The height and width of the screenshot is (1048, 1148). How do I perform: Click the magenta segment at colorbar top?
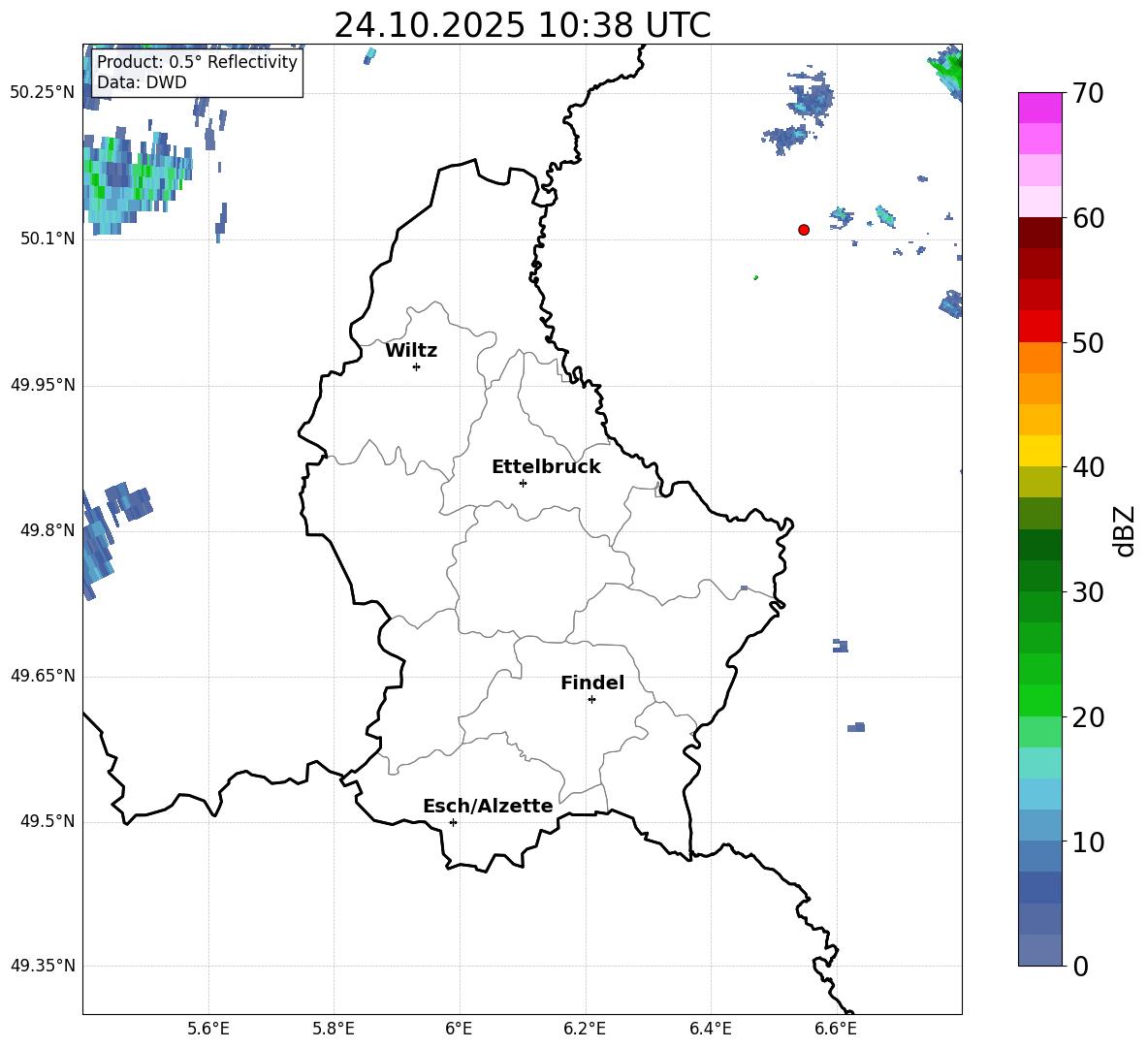click(x=1040, y=108)
